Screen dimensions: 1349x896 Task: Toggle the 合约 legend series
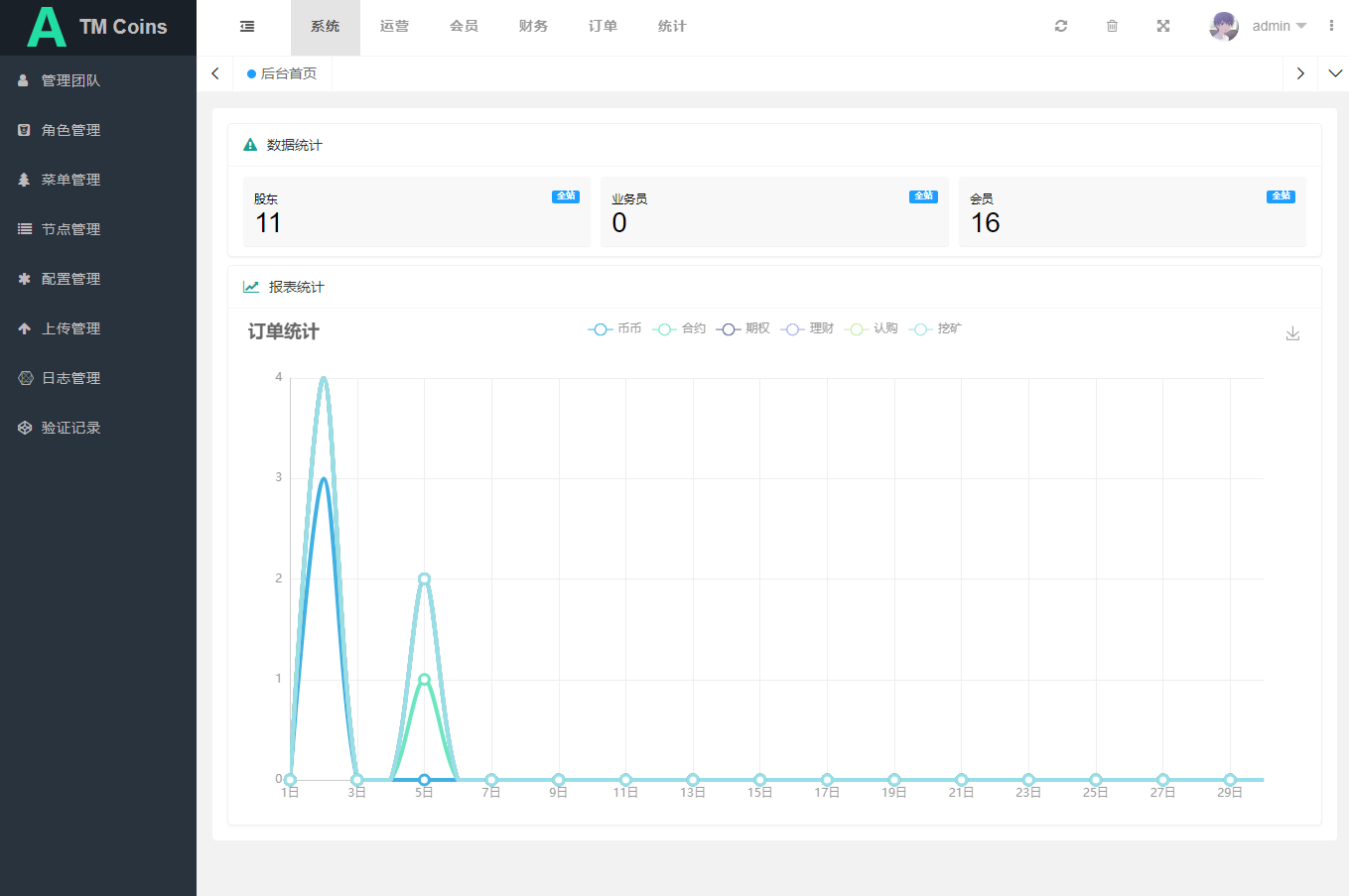click(680, 328)
